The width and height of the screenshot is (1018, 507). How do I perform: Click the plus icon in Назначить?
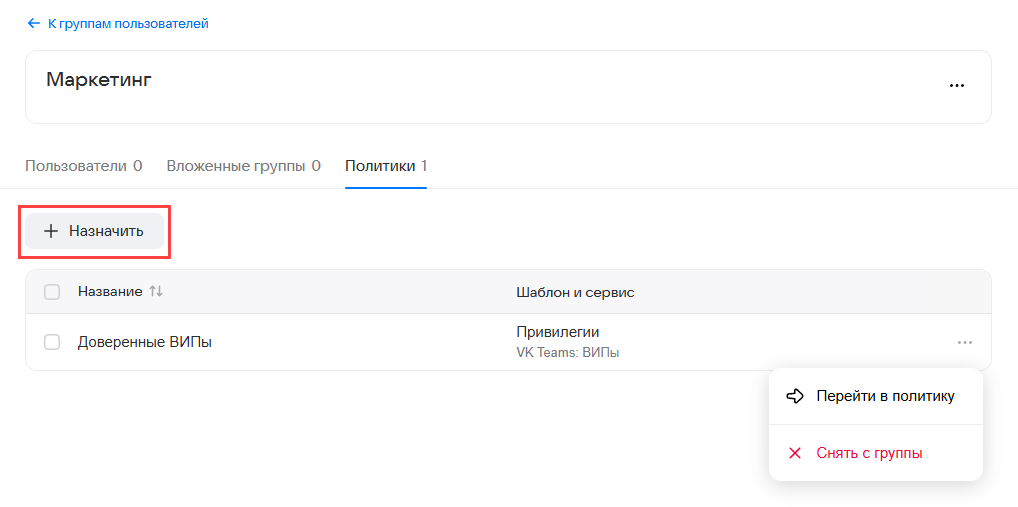coord(51,231)
